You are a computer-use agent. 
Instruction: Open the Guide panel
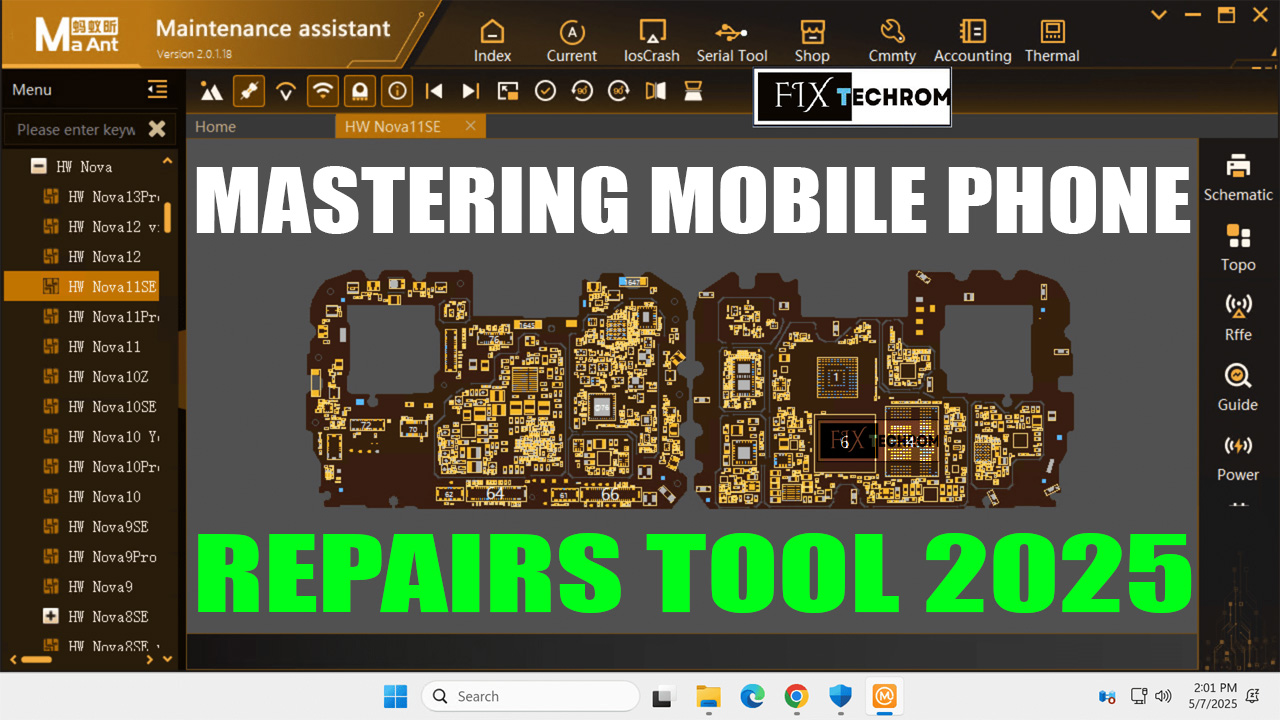[x=1238, y=388]
